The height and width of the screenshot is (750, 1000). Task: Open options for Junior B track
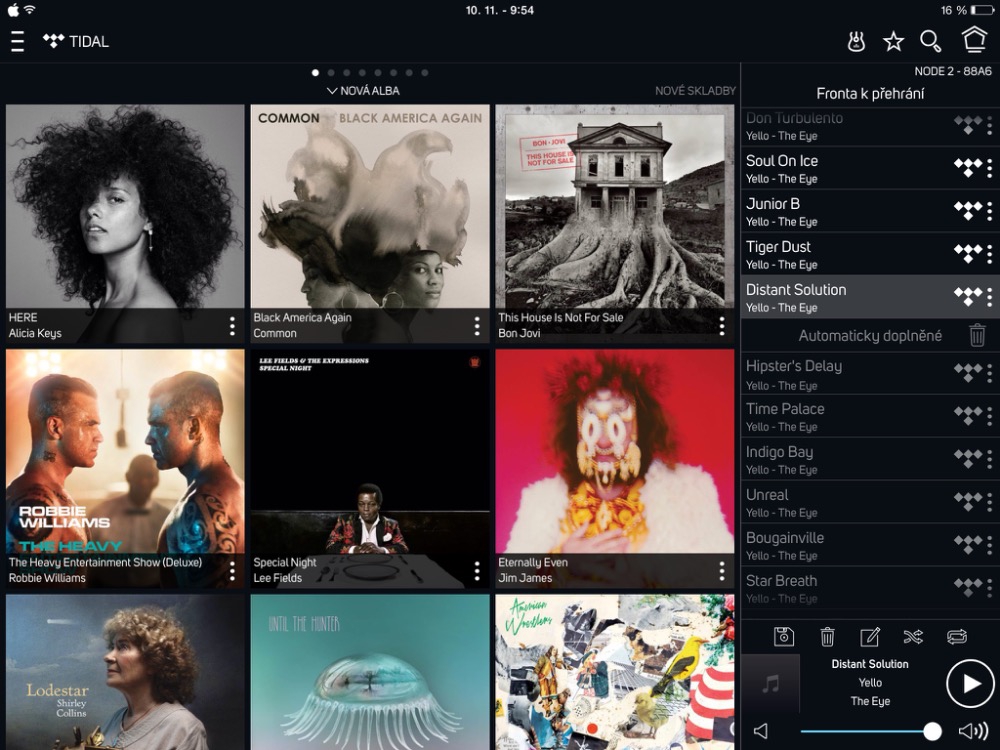[x=989, y=211]
